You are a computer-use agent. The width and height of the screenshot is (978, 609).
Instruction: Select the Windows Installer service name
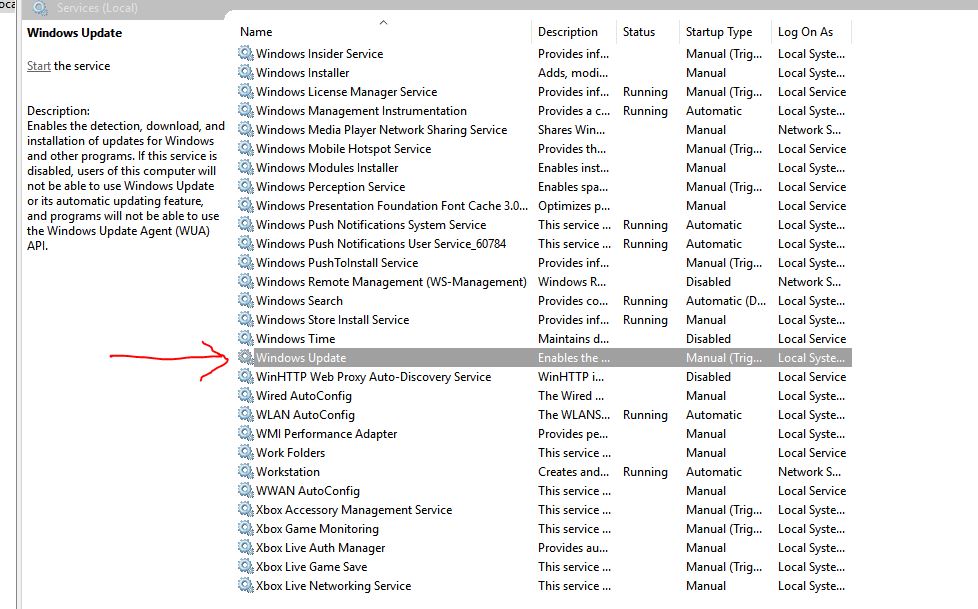click(x=303, y=72)
